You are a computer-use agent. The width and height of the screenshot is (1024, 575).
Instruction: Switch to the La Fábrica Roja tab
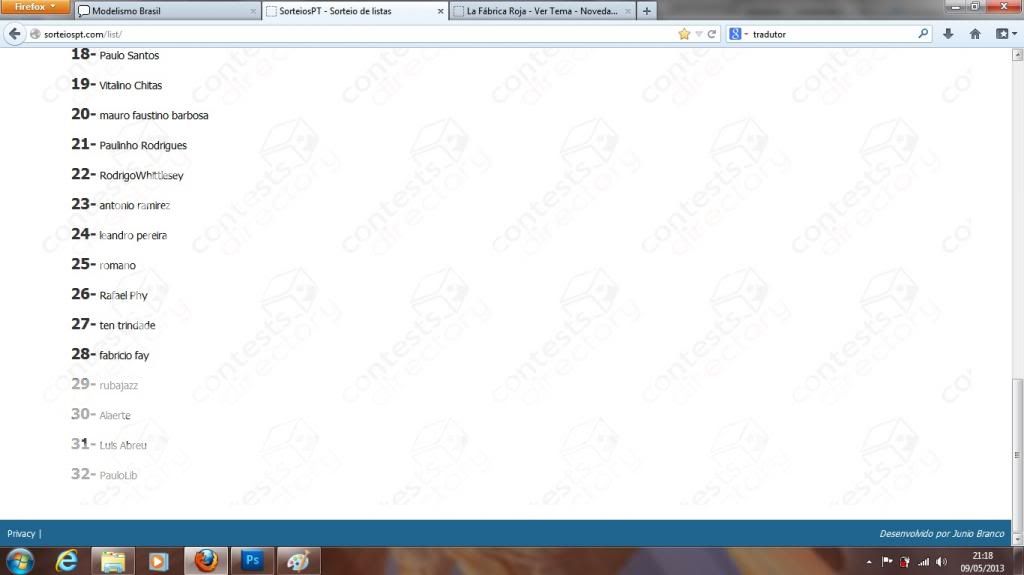coord(542,11)
